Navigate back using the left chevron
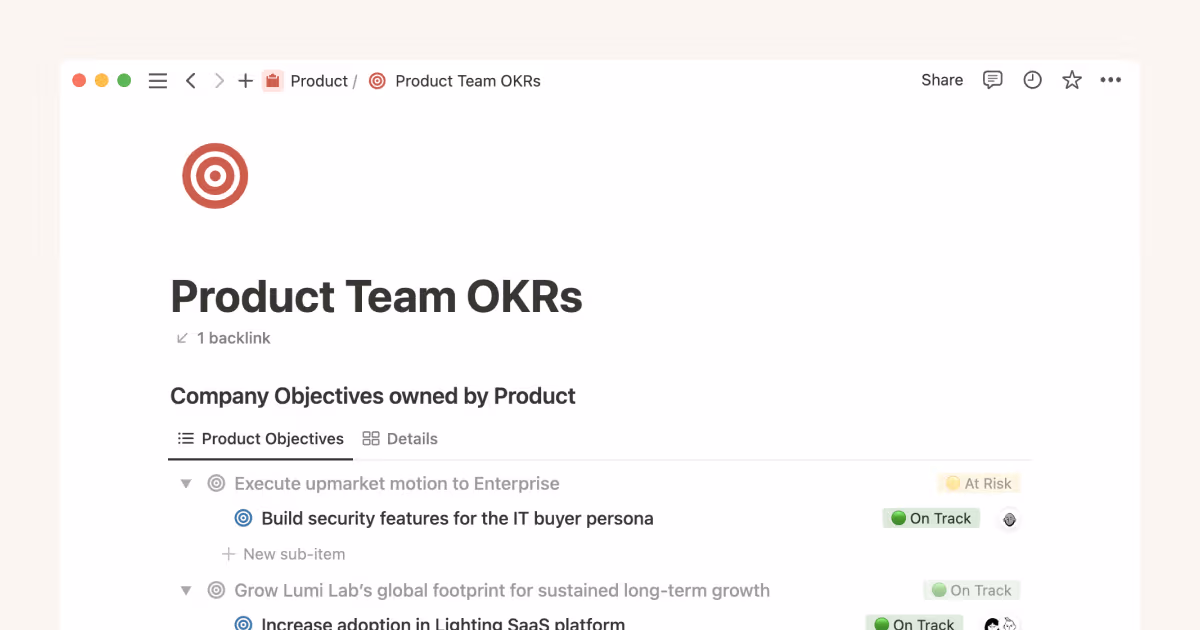Screen dimensions: 1200x630 point(190,80)
